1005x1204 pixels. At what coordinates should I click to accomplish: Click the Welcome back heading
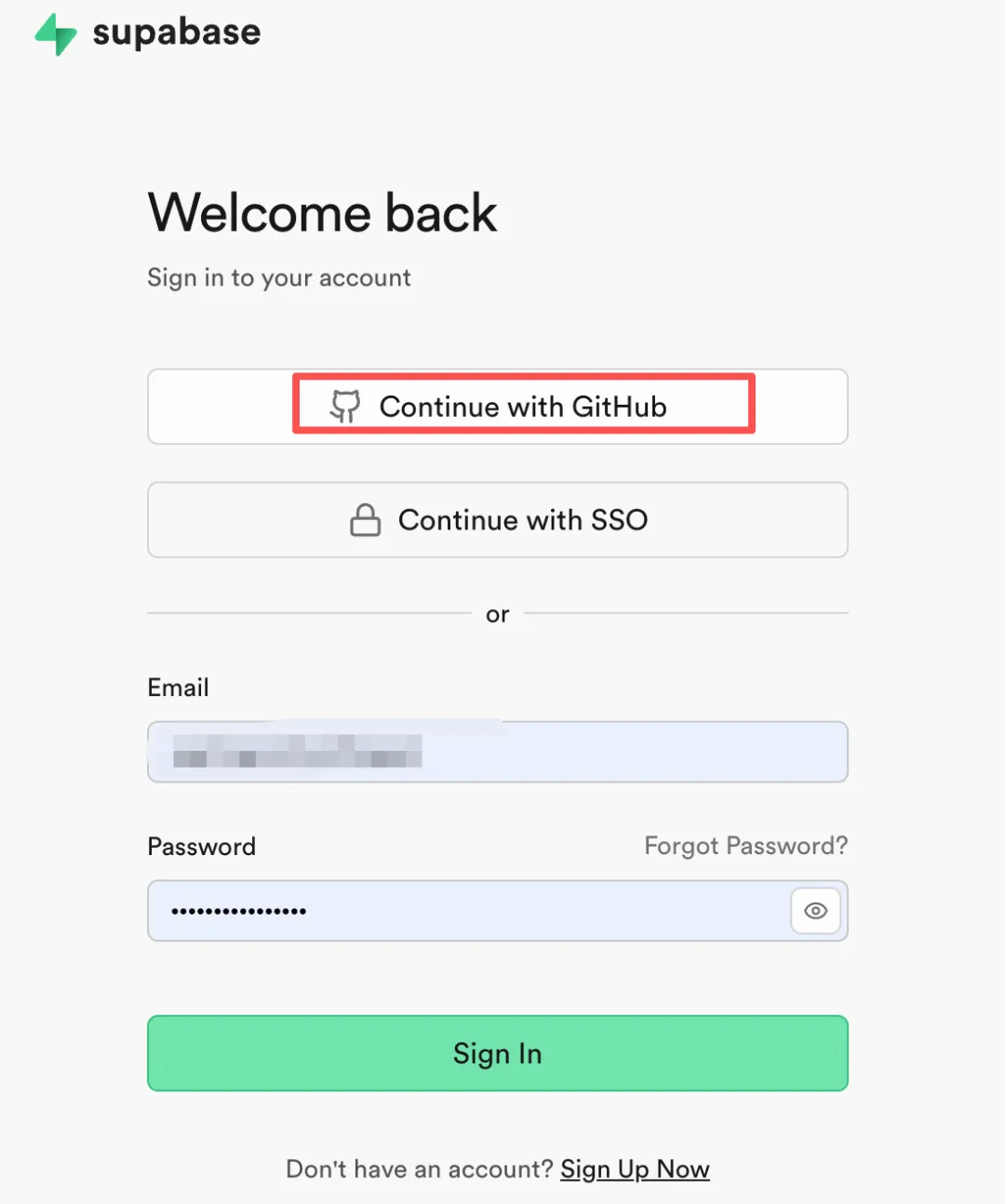322,213
